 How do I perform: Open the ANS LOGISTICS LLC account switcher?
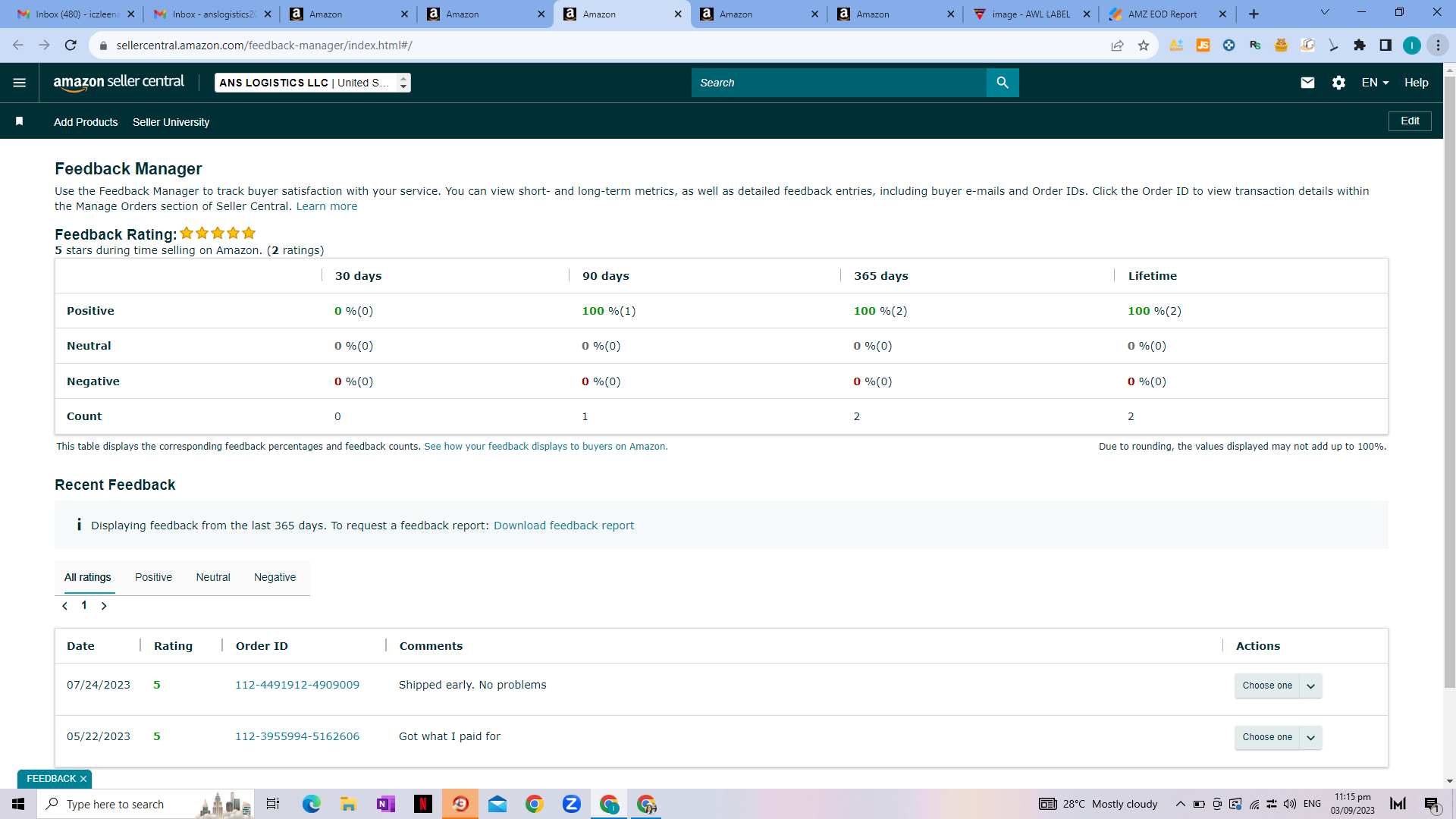[x=312, y=83]
